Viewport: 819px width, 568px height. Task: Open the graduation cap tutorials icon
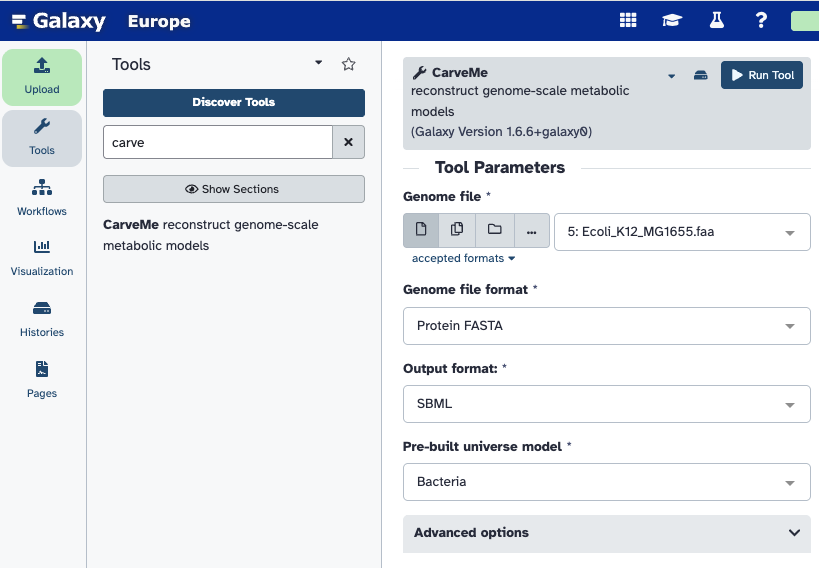click(672, 20)
